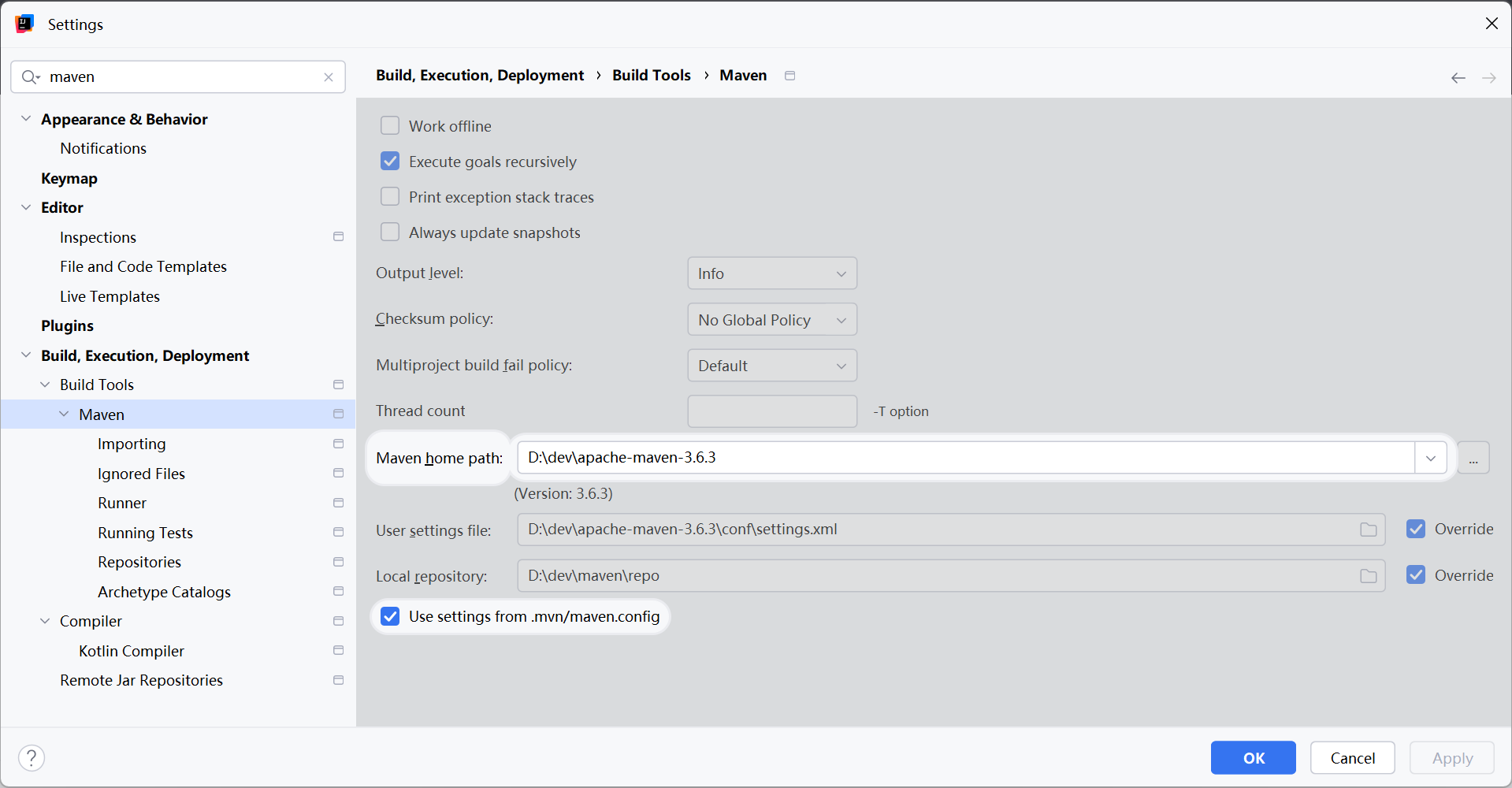Viewport: 1512px width, 788px height.
Task: Click project-level icon beside Maven breadcrumb
Action: [x=790, y=76]
